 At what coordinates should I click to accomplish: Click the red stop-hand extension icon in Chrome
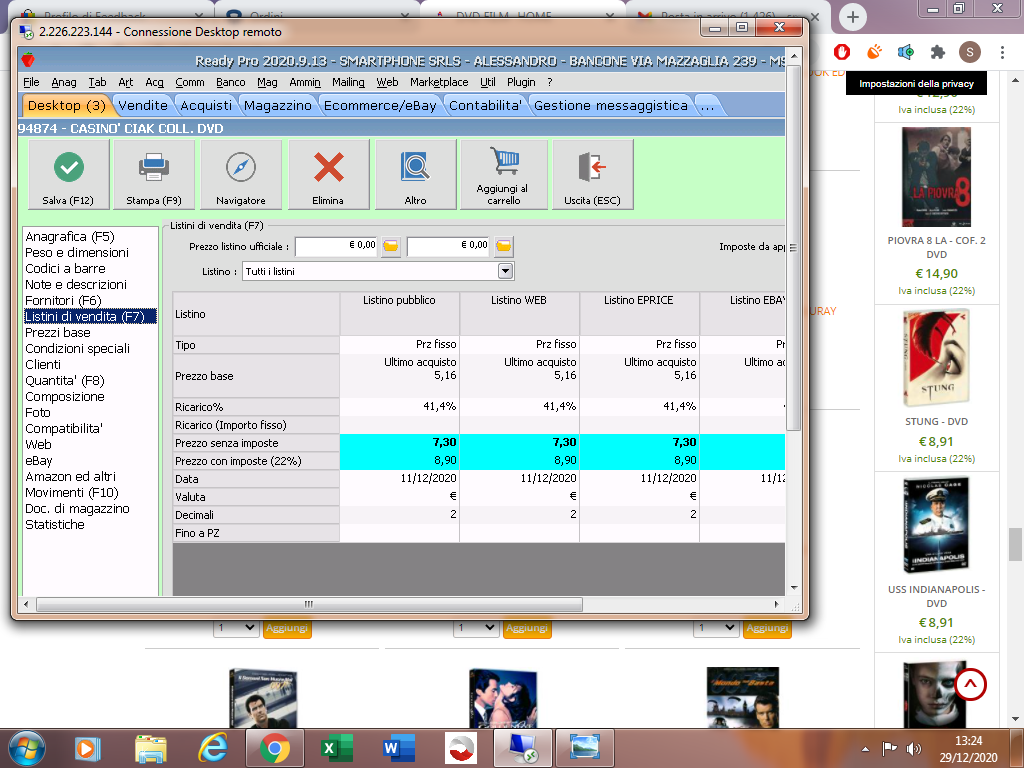point(842,52)
